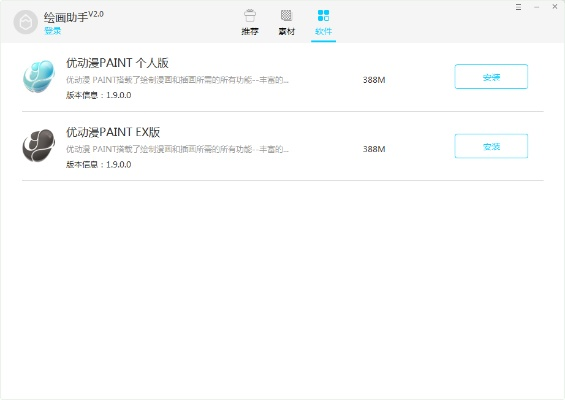Click version 1.9.0.0 of EX版

click(x=98, y=164)
